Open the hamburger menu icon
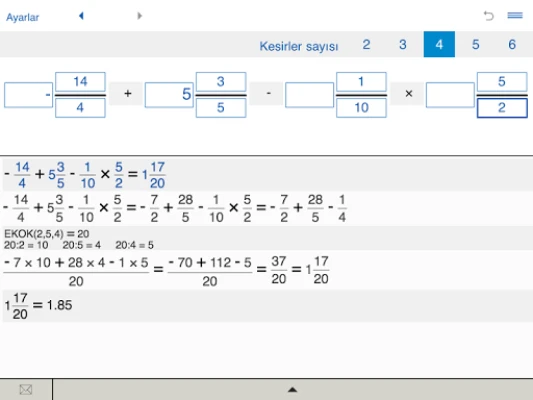The height and width of the screenshot is (400, 533). point(515,15)
